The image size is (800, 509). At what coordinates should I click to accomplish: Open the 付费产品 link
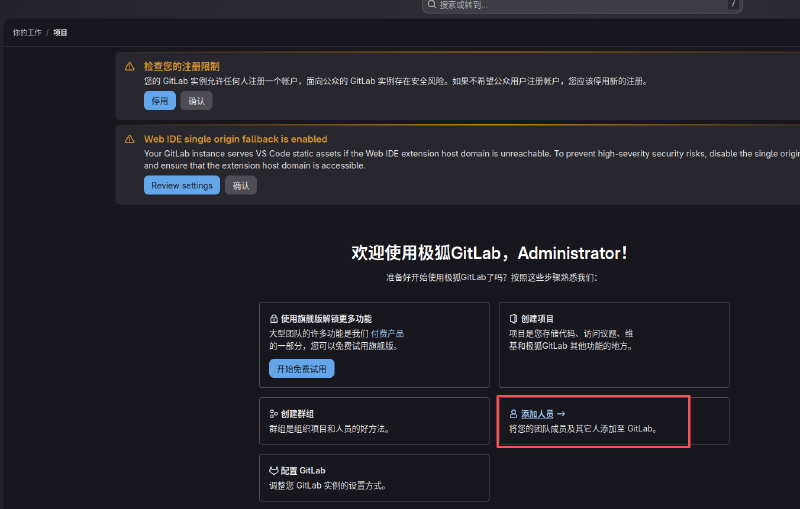387,334
